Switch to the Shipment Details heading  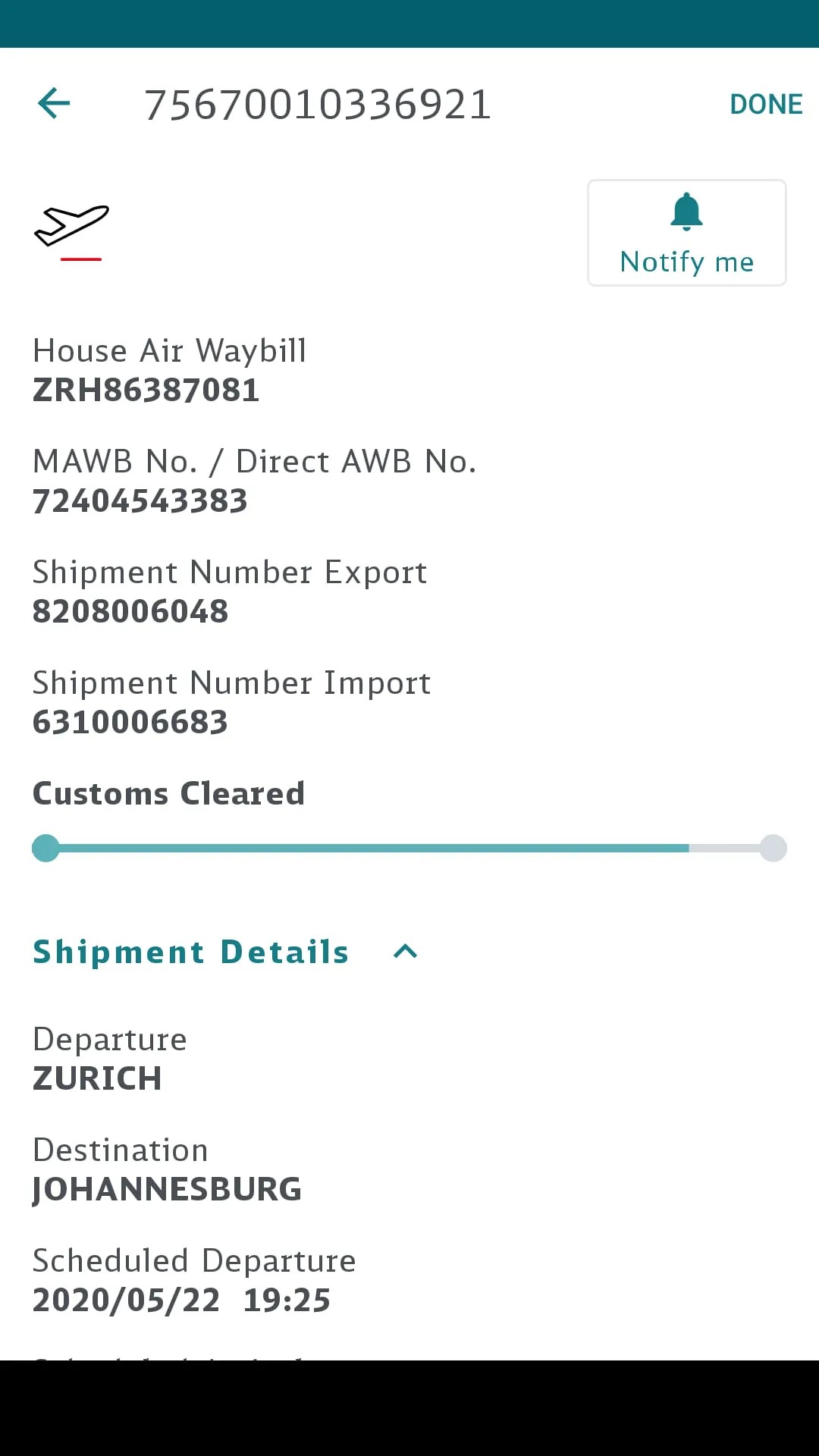click(191, 952)
